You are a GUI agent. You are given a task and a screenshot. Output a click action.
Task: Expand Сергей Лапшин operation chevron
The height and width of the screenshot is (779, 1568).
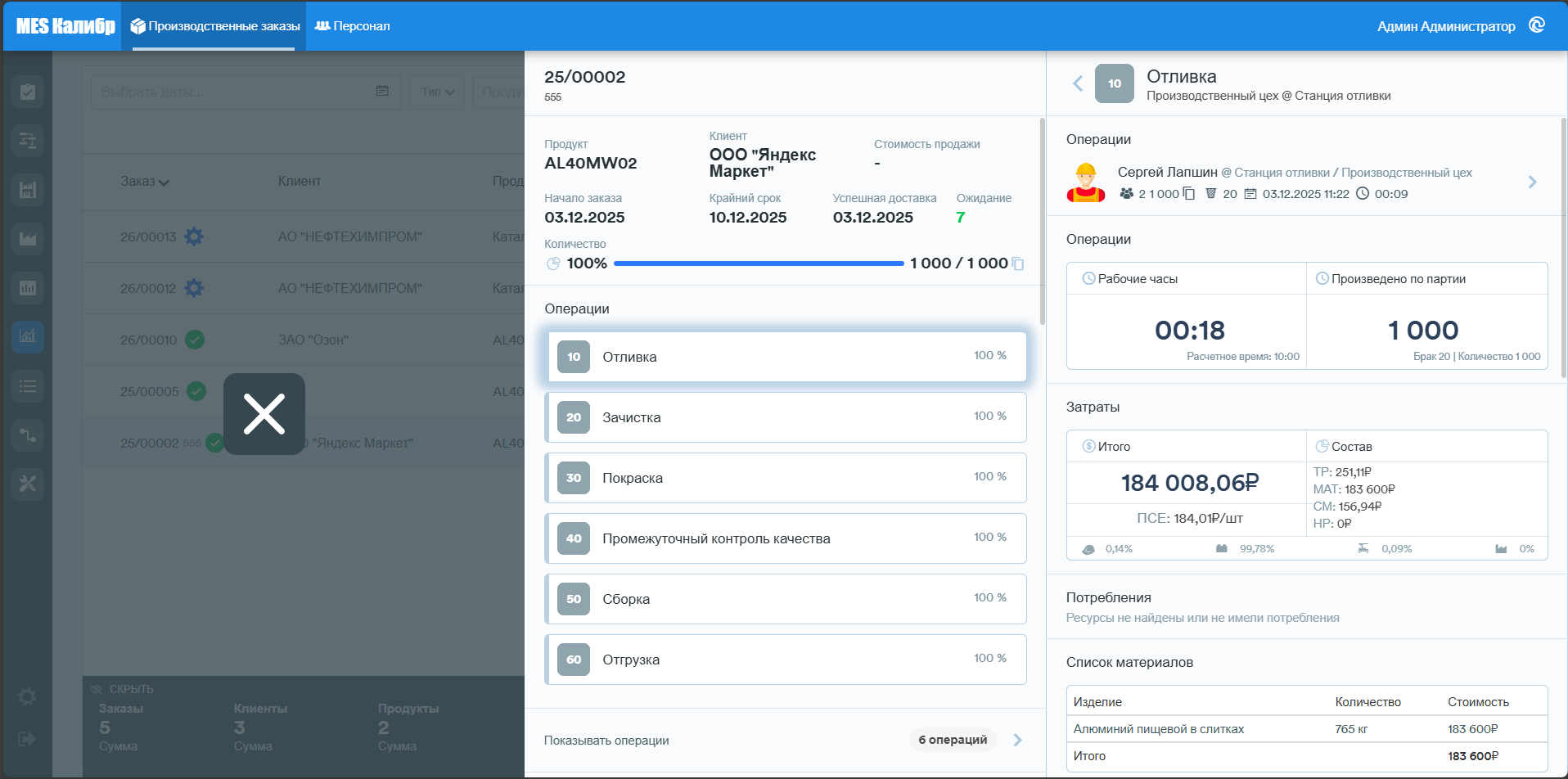tap(1533, 182)
